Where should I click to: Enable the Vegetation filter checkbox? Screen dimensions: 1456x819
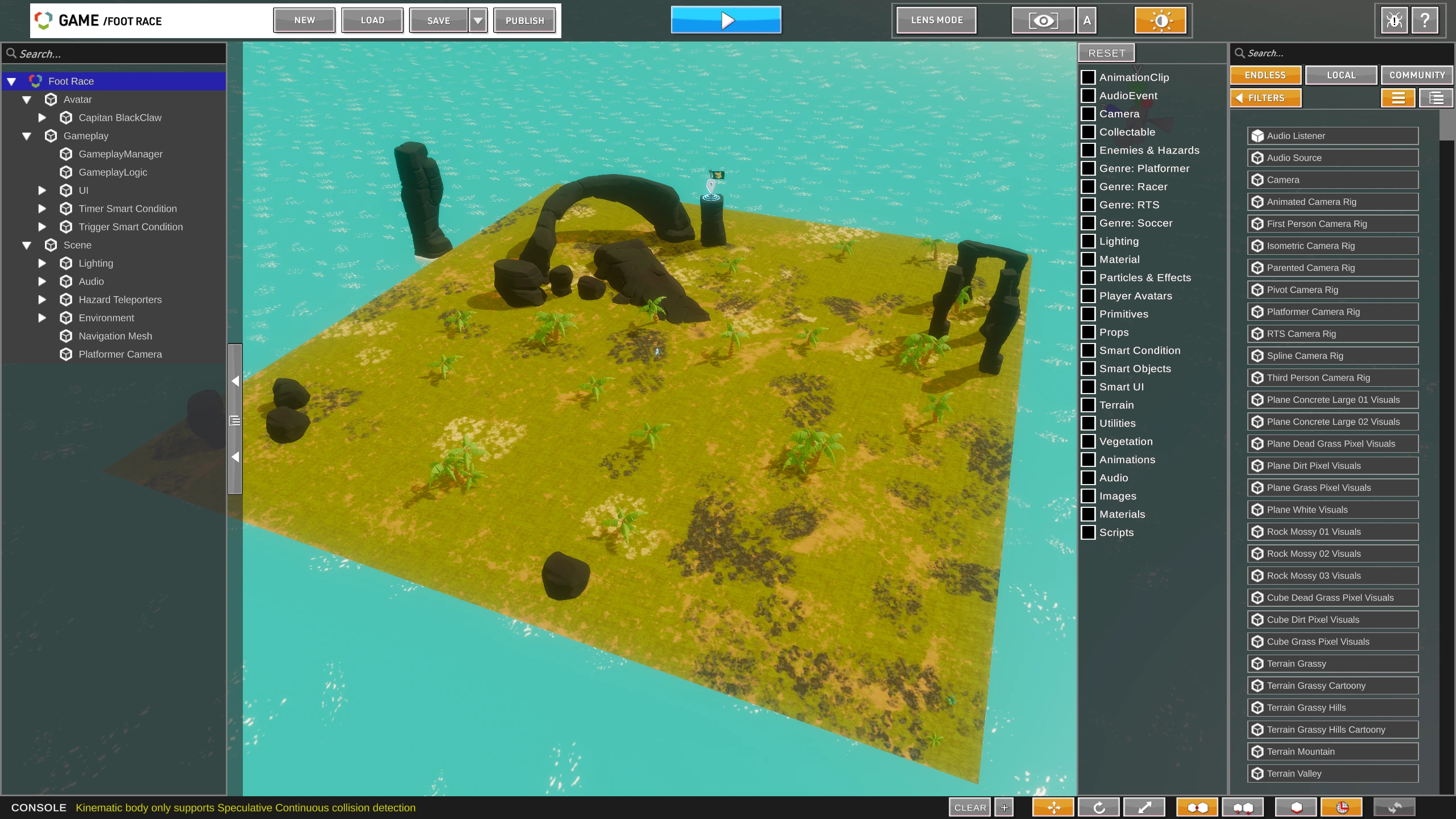click(x=1088, y=441)
